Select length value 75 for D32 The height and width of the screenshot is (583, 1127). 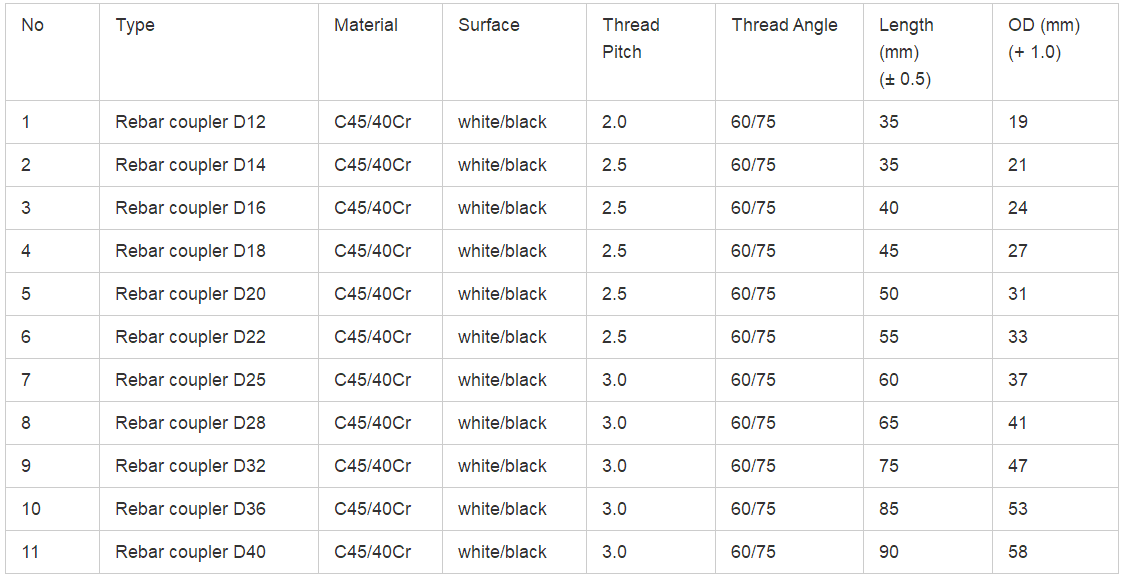point(889,466)
